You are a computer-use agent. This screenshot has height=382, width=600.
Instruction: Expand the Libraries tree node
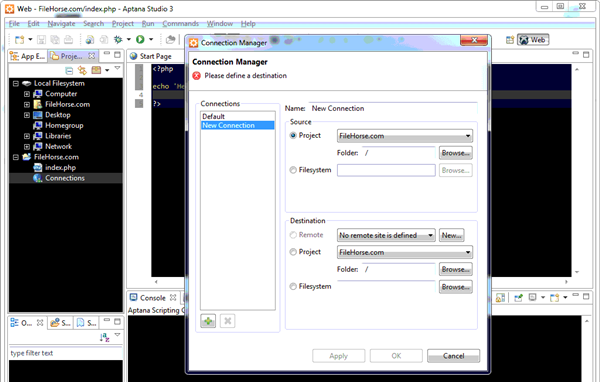(x=27, y=136)
